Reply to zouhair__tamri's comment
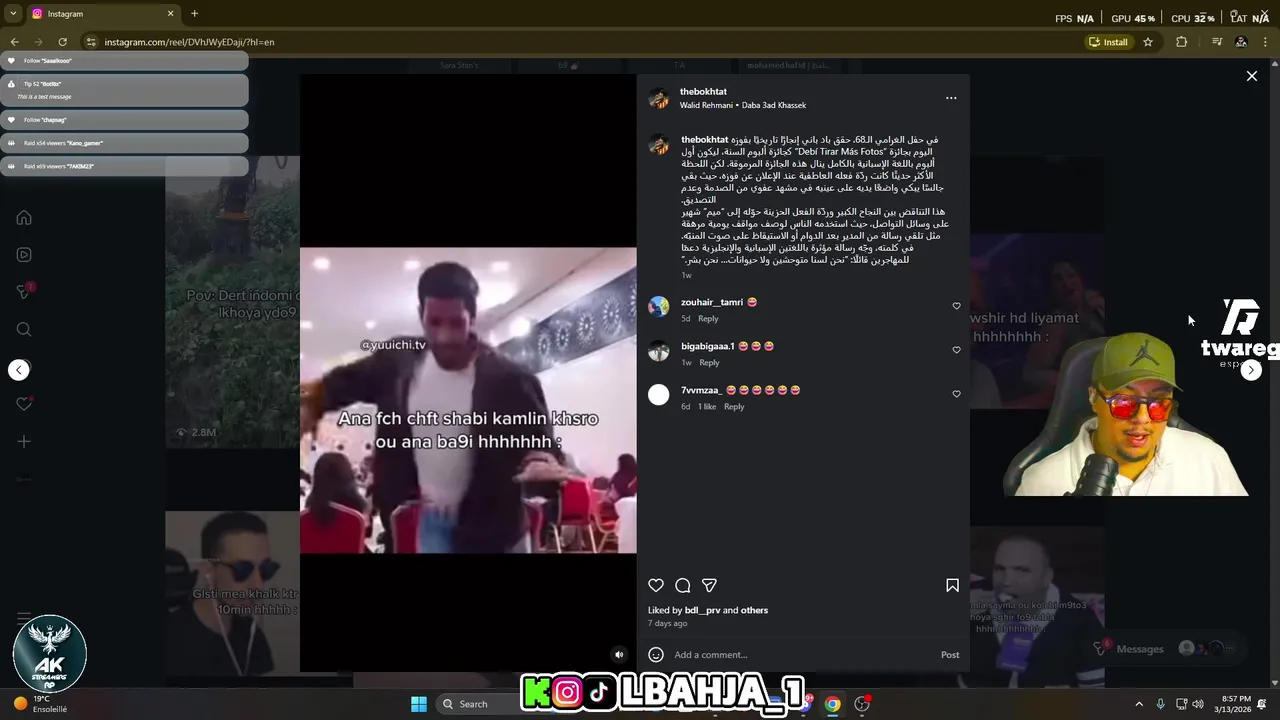This screenshot has height=720, width=1280. click(x=708, y=319)
